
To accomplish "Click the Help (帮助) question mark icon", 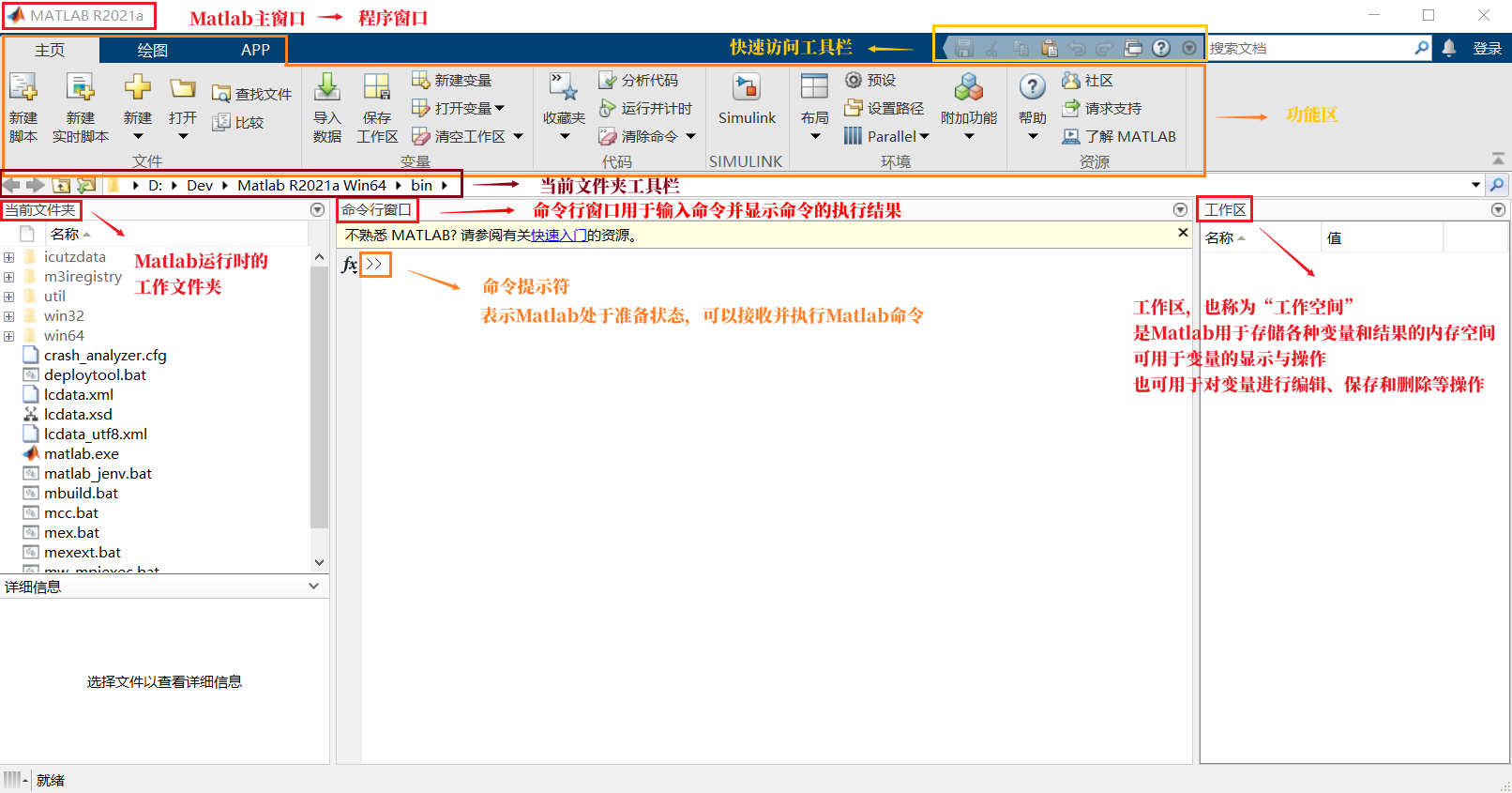I will coord(1033,87).
